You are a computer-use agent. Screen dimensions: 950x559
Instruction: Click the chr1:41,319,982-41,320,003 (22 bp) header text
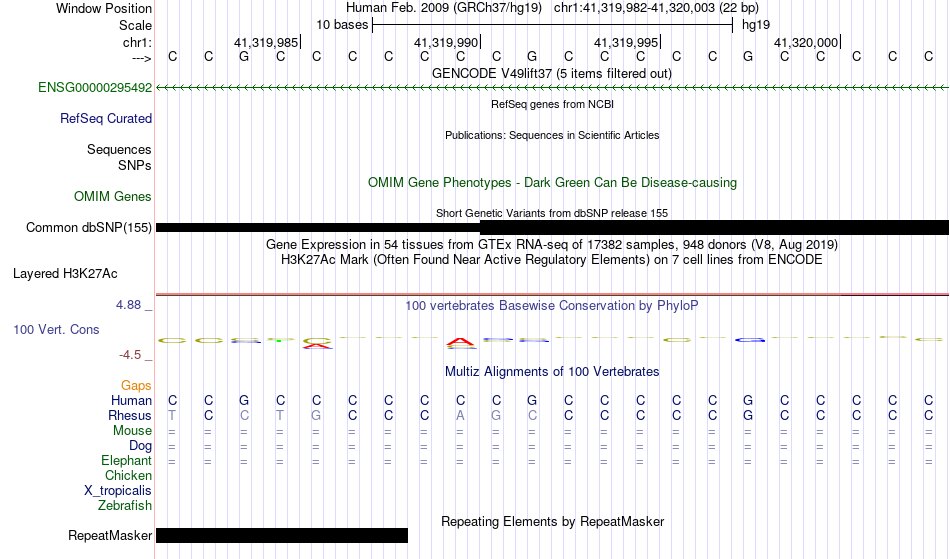(x=656, y=8)
